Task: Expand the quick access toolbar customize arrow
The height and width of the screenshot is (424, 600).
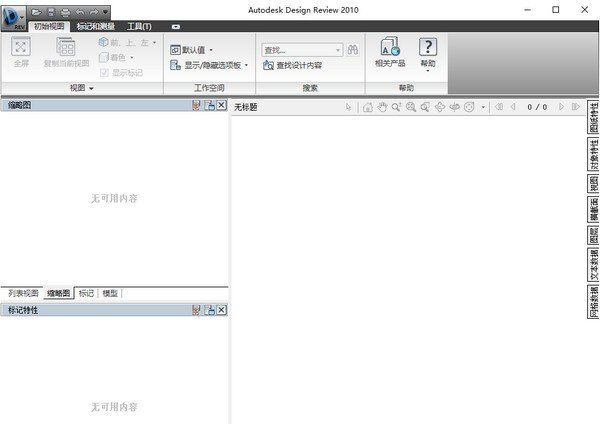Action: 105,13
